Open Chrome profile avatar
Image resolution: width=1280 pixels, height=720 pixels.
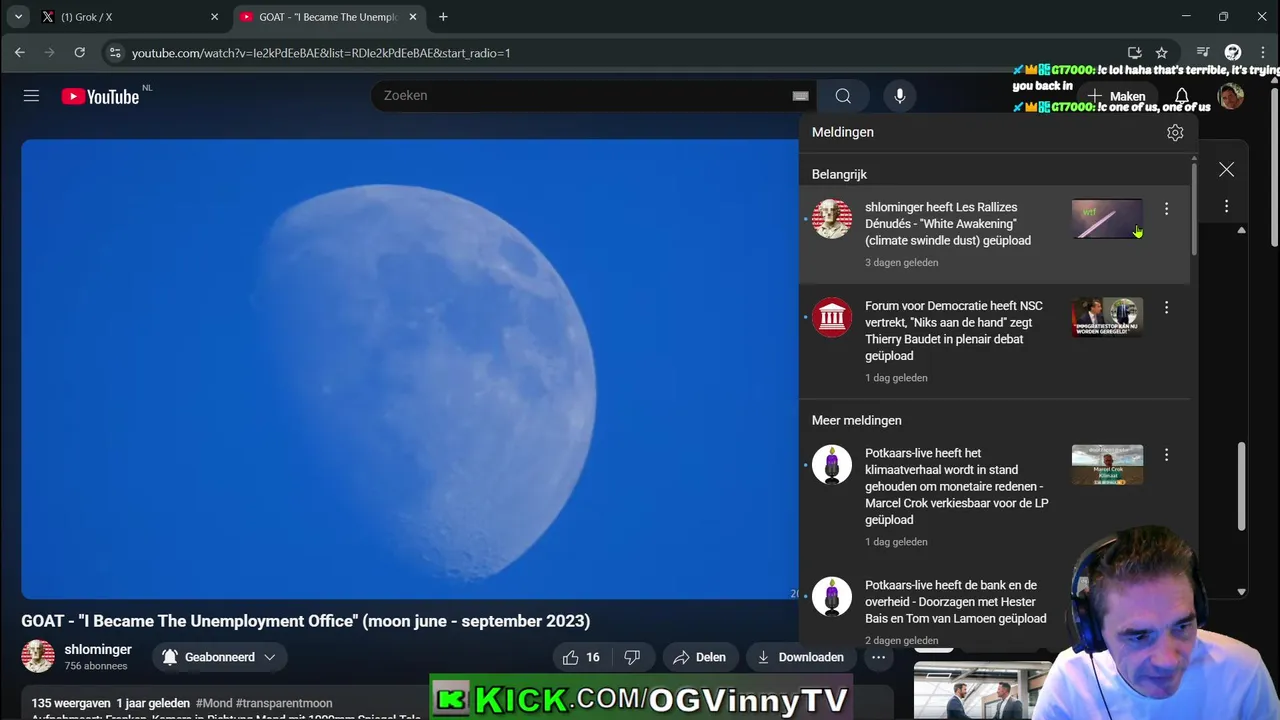[x=1233, y=52]
